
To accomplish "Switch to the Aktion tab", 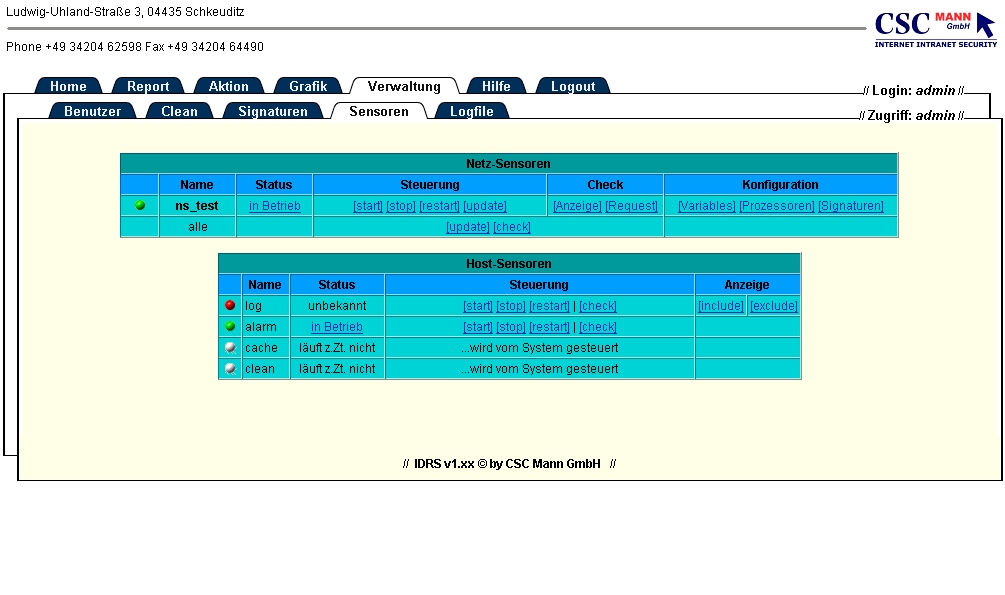I will click(x=229, y=86).
